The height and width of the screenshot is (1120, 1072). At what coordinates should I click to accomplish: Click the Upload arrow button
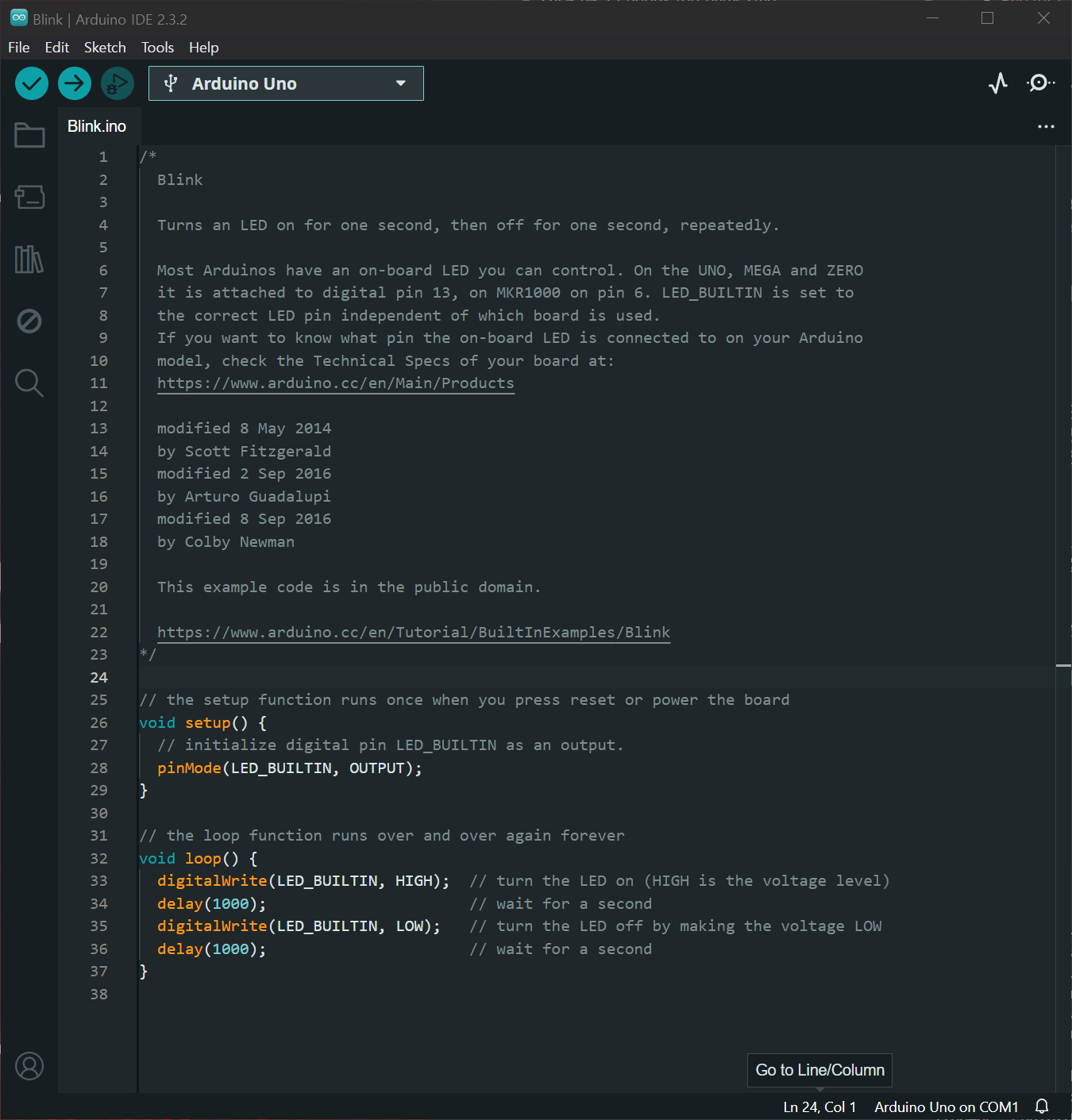(x=75, y=83)
